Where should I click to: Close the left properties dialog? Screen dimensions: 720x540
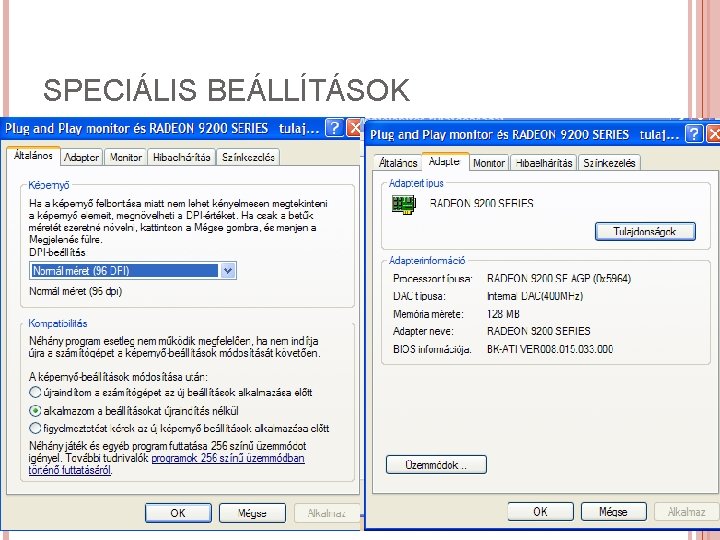354,128
